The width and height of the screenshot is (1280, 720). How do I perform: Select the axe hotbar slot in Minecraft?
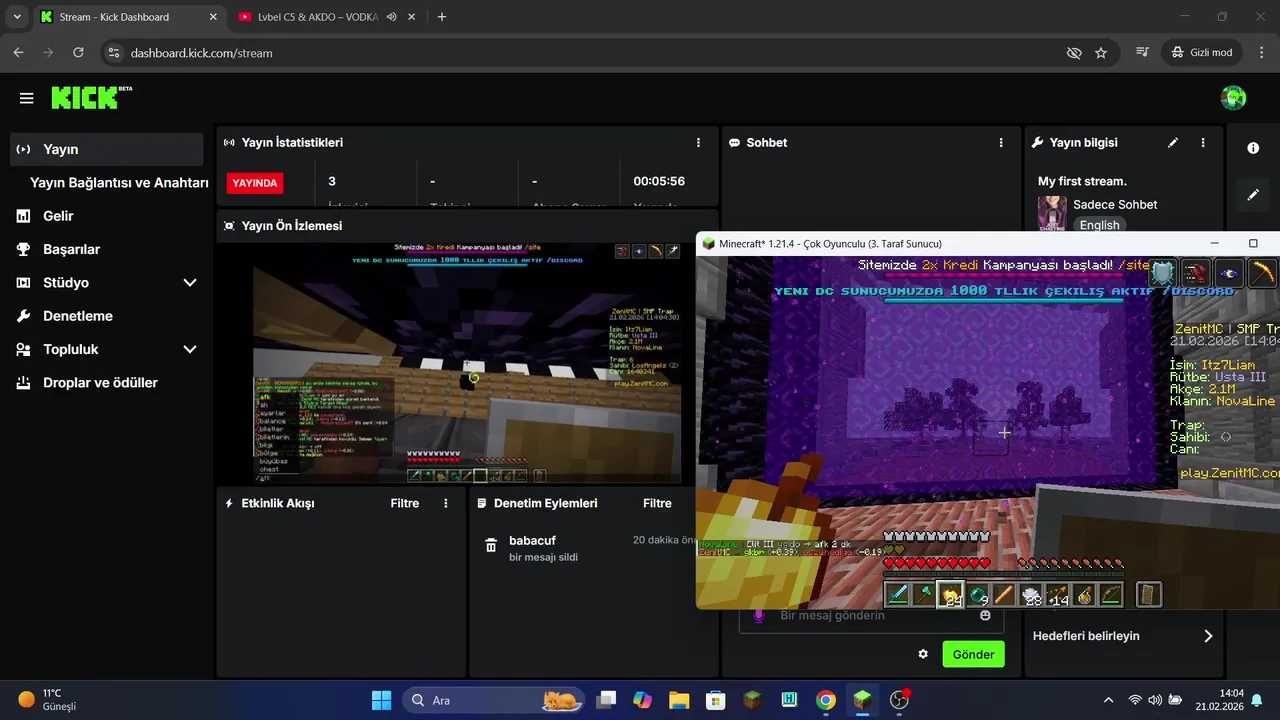click(924, 595)
